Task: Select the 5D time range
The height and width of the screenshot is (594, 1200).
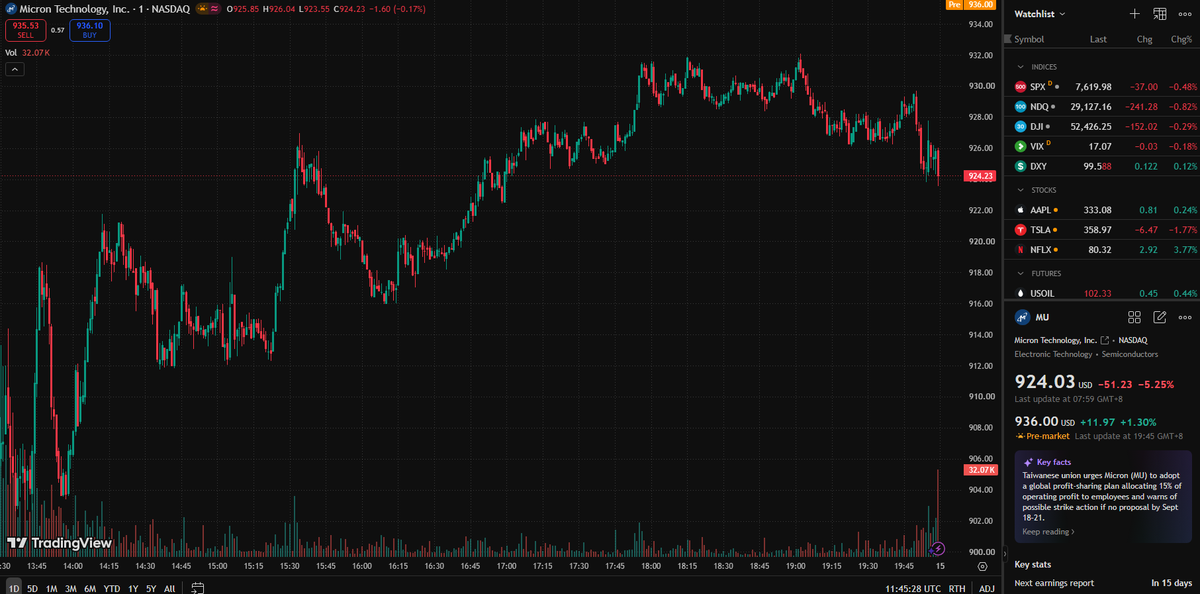Action: (32, 588)
